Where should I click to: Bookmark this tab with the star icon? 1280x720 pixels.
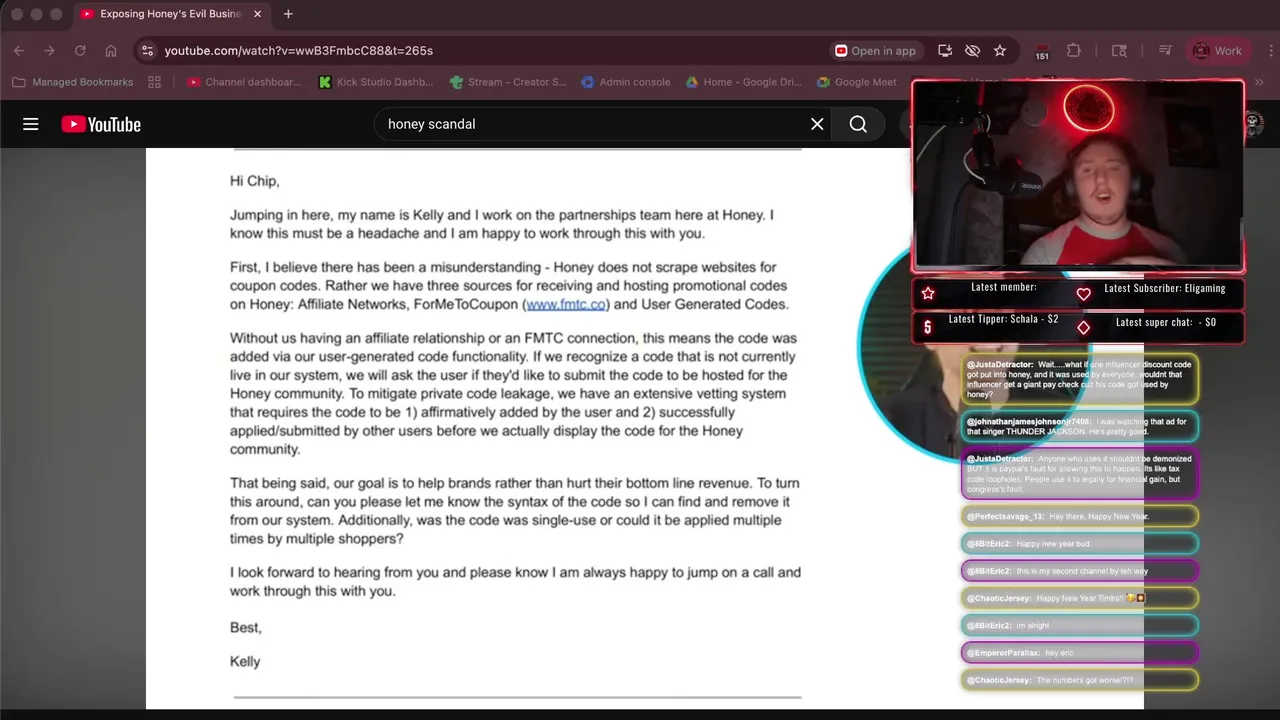(1000, 50)
